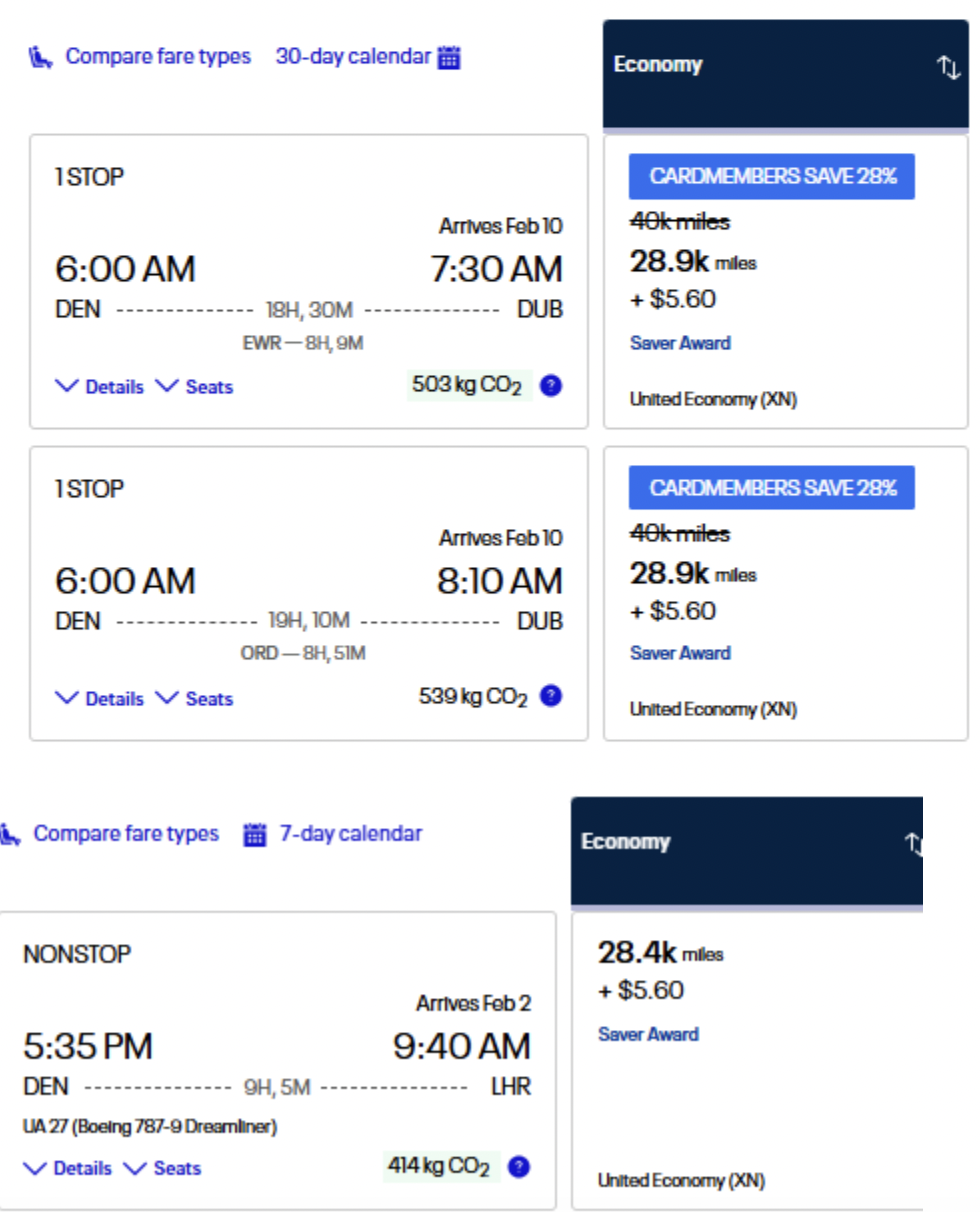Expand Seats for the EWR layover flight
Image resolution: width=980 pixels, height=1212 pixels.
196,387
